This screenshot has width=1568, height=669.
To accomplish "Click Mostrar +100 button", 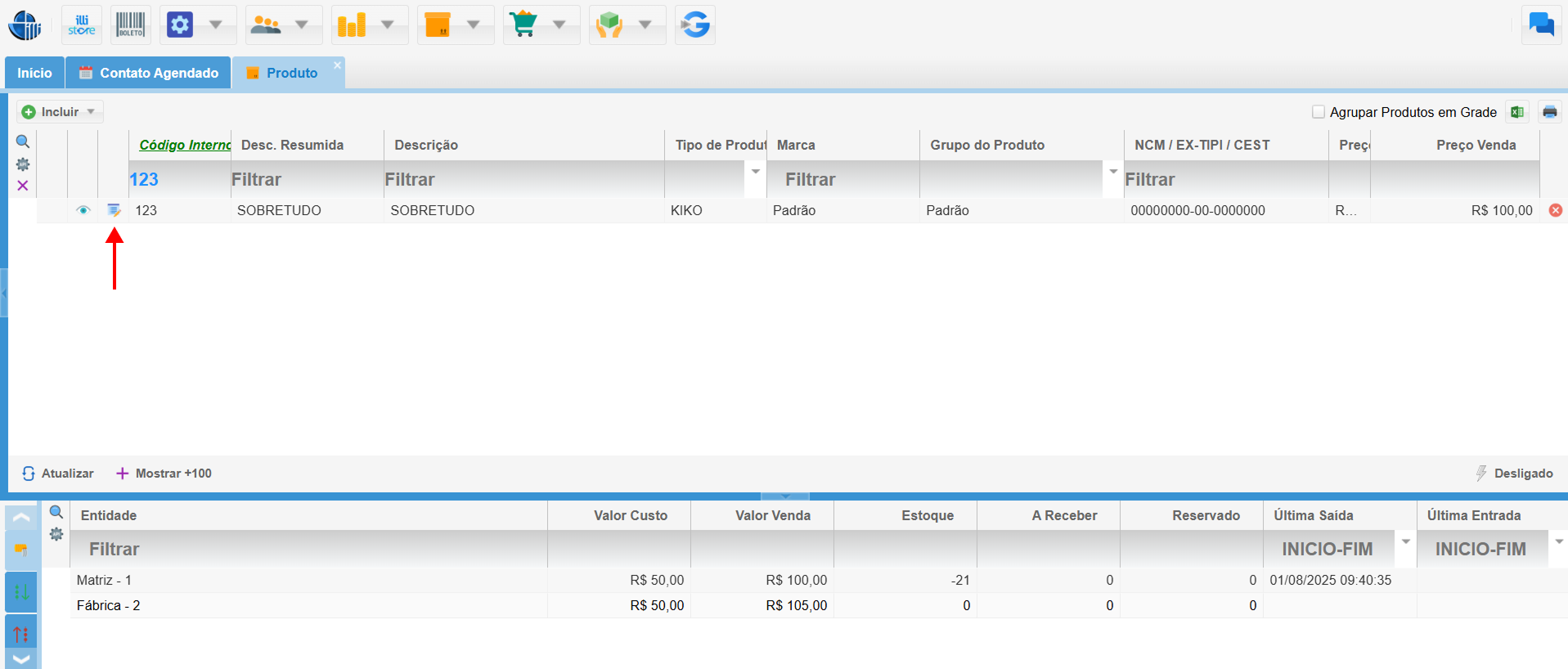I will pos(164,474).
